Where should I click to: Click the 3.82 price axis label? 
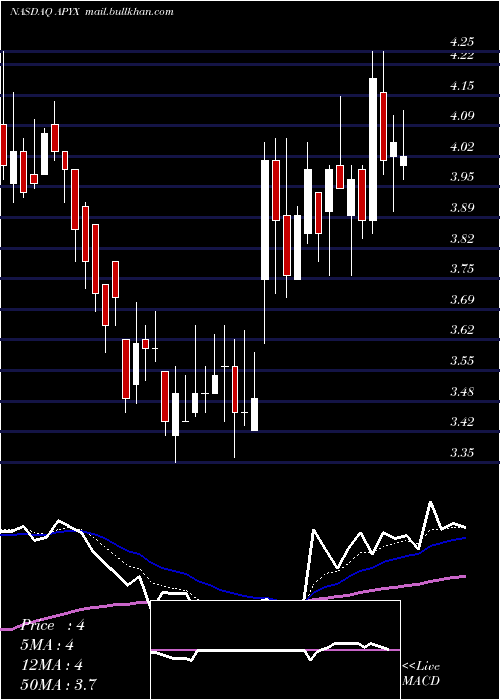(x=462, y=238)
